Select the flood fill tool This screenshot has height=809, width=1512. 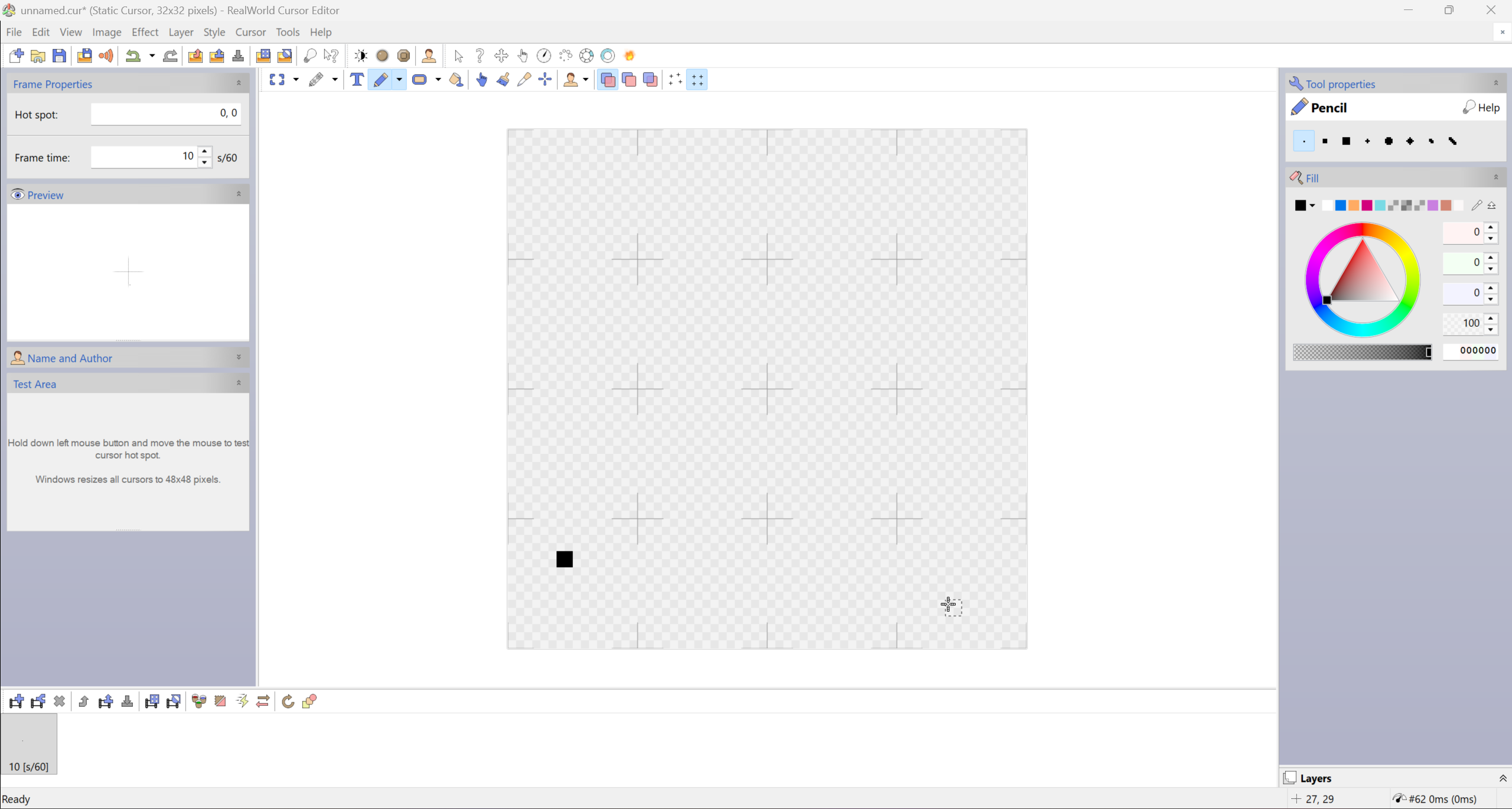[x=455, y=79]
